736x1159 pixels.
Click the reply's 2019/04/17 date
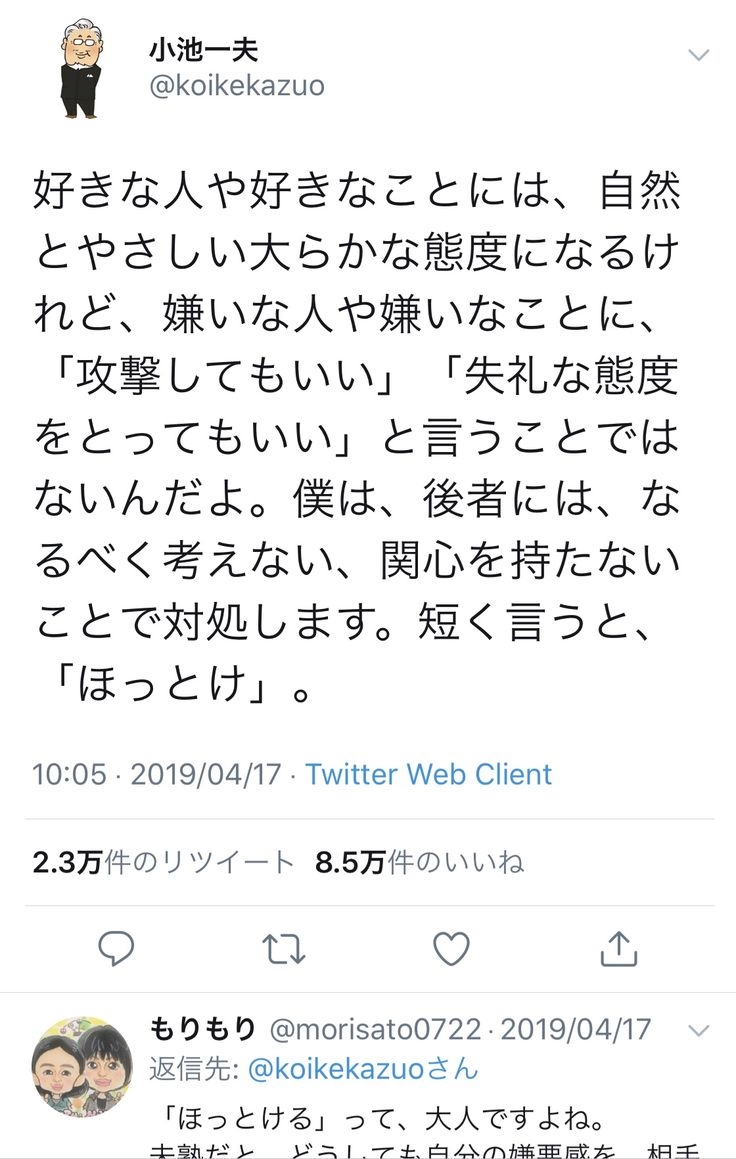(x=575, y=1028)
